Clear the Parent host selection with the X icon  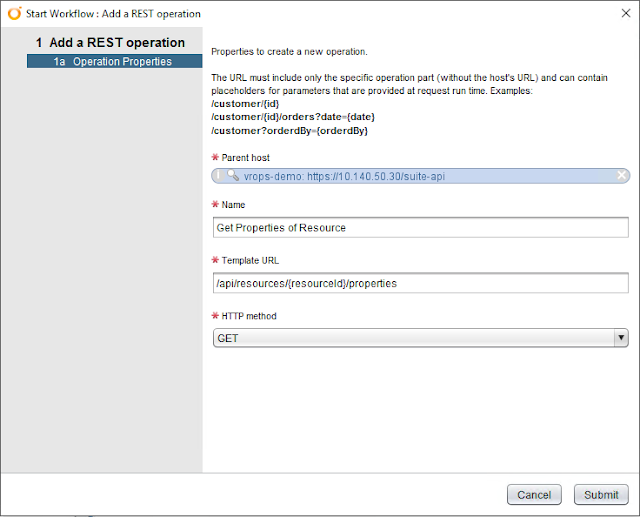621,176
